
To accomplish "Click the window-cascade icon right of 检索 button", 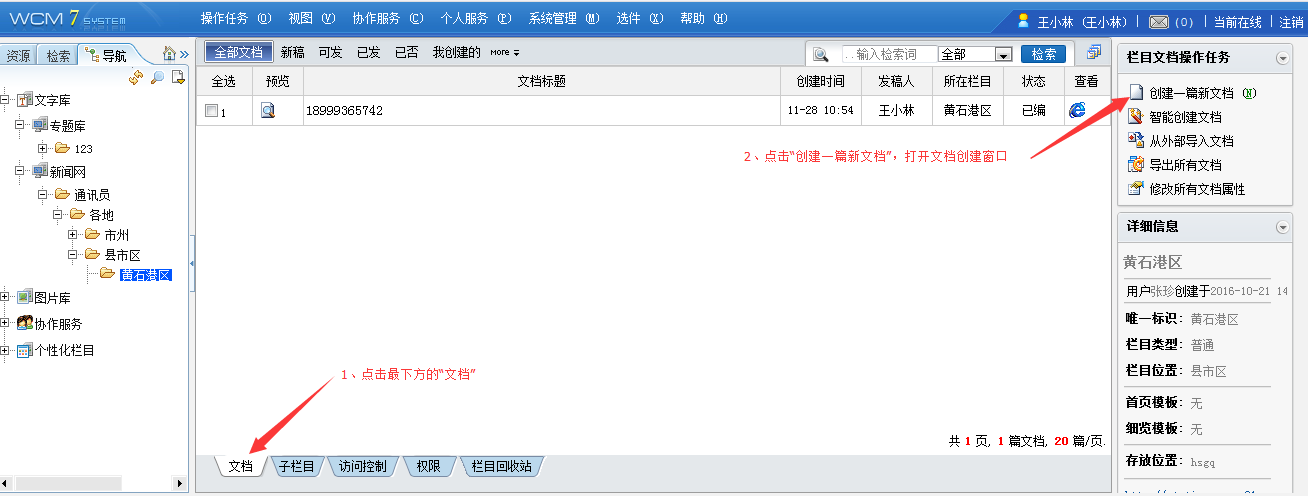I will pos(1093,54).
